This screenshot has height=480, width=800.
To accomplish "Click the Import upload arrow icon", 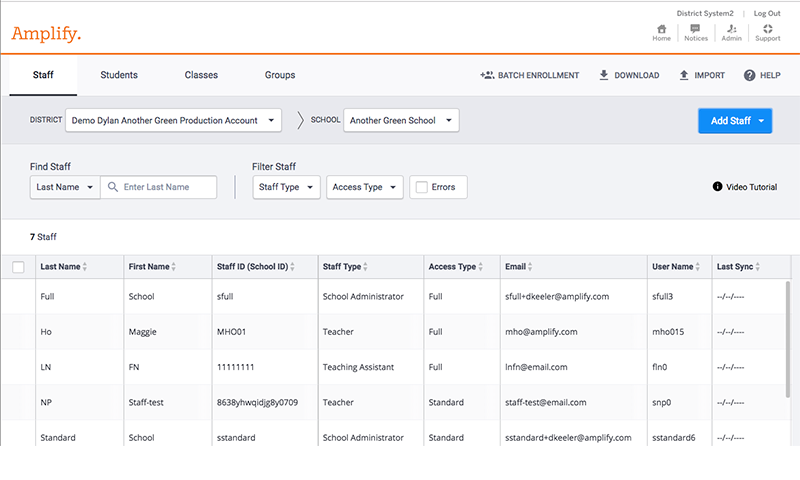I will click(x=684, y=75).
